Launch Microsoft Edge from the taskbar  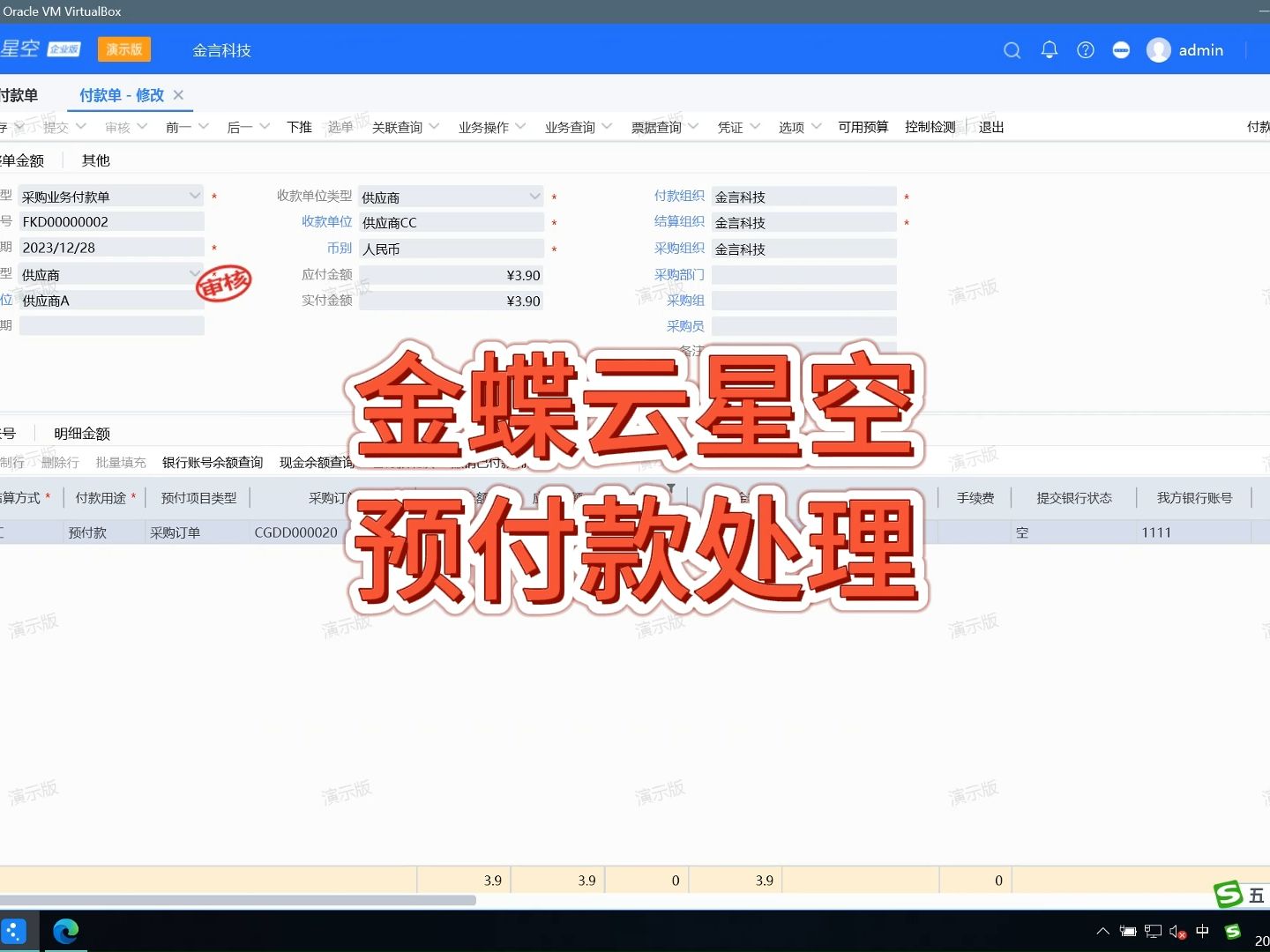point(66,931)
